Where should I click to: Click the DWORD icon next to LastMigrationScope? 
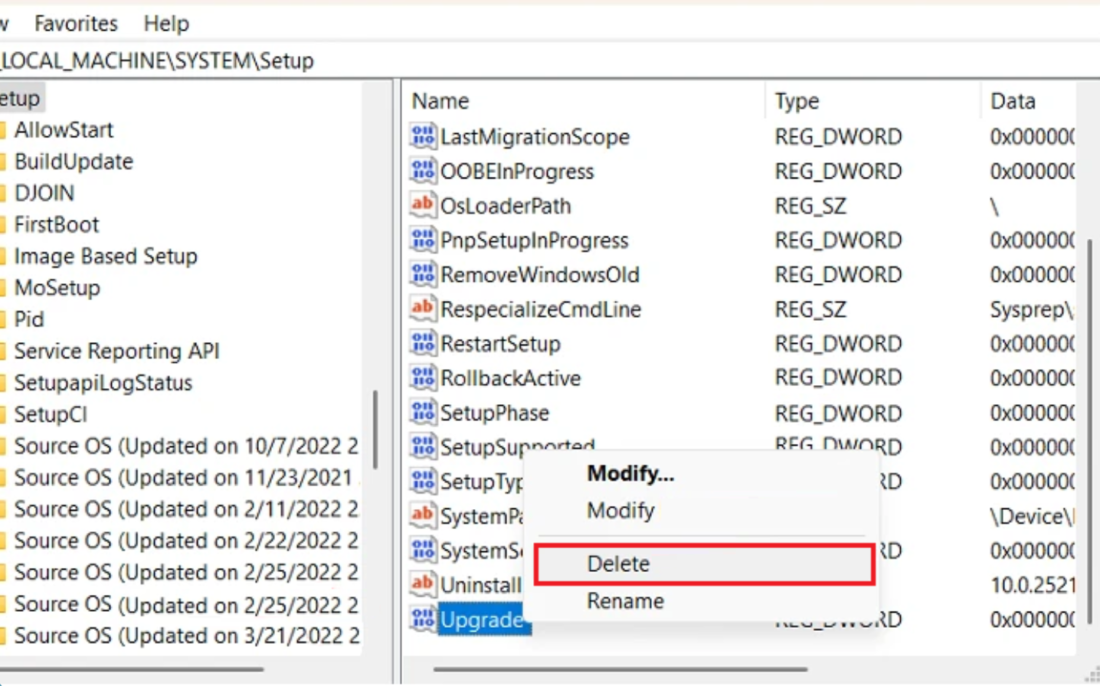pos(421,137)
